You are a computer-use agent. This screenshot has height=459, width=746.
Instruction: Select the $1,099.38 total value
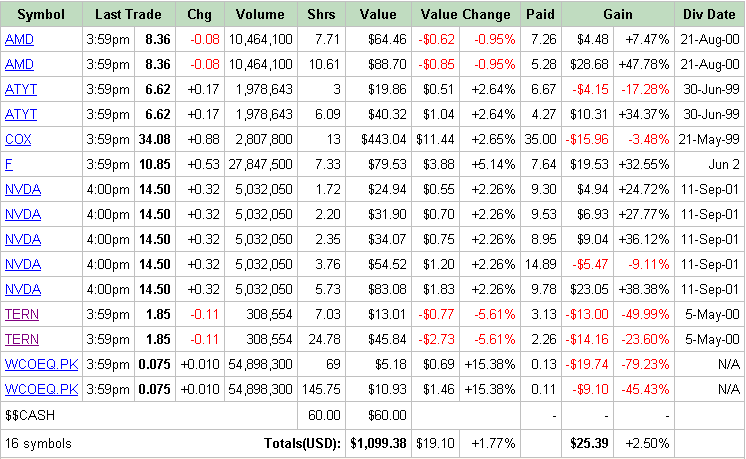[x=378, y=443]
